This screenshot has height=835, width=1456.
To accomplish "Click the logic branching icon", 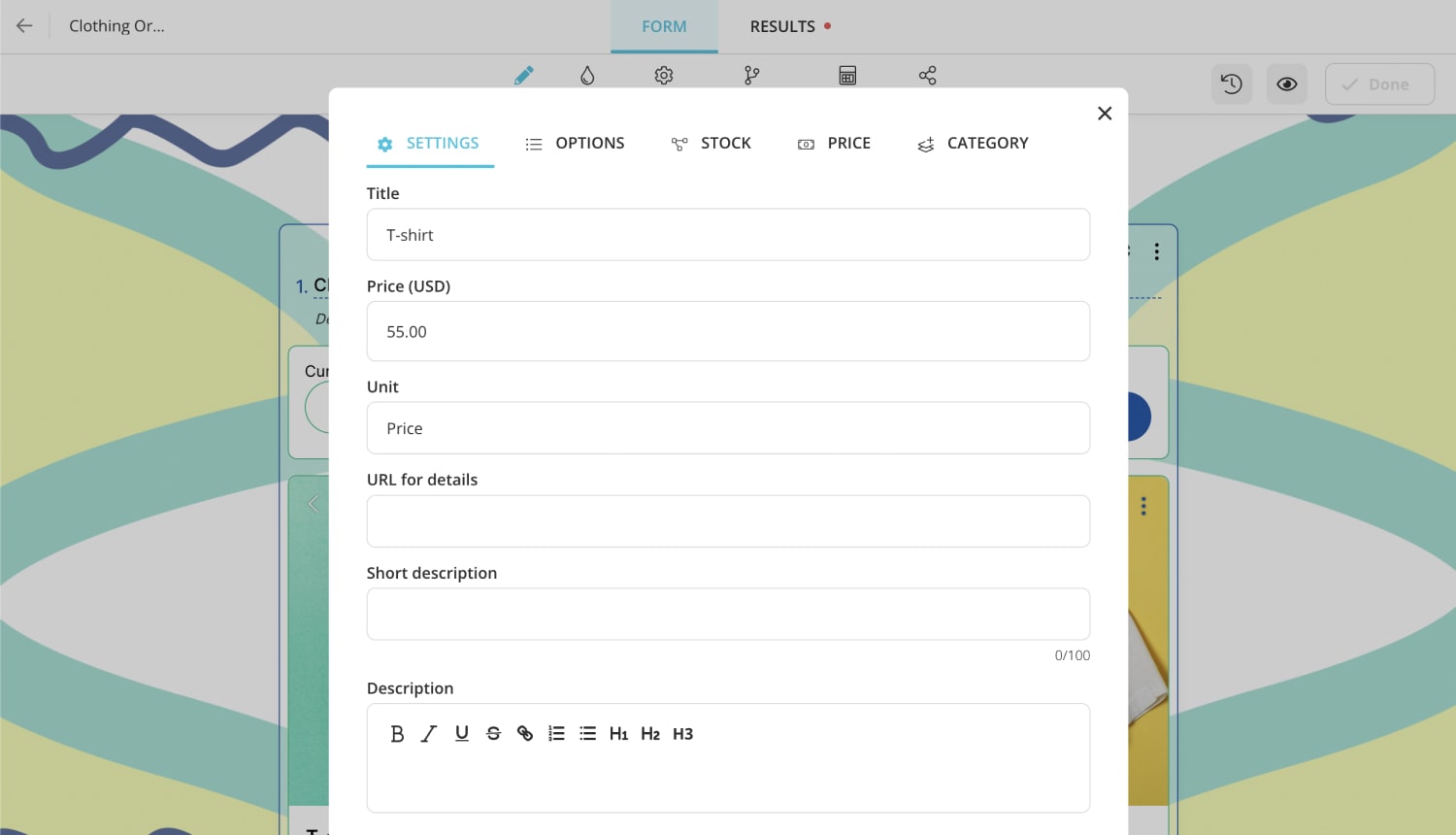I will tap(751, 75).
